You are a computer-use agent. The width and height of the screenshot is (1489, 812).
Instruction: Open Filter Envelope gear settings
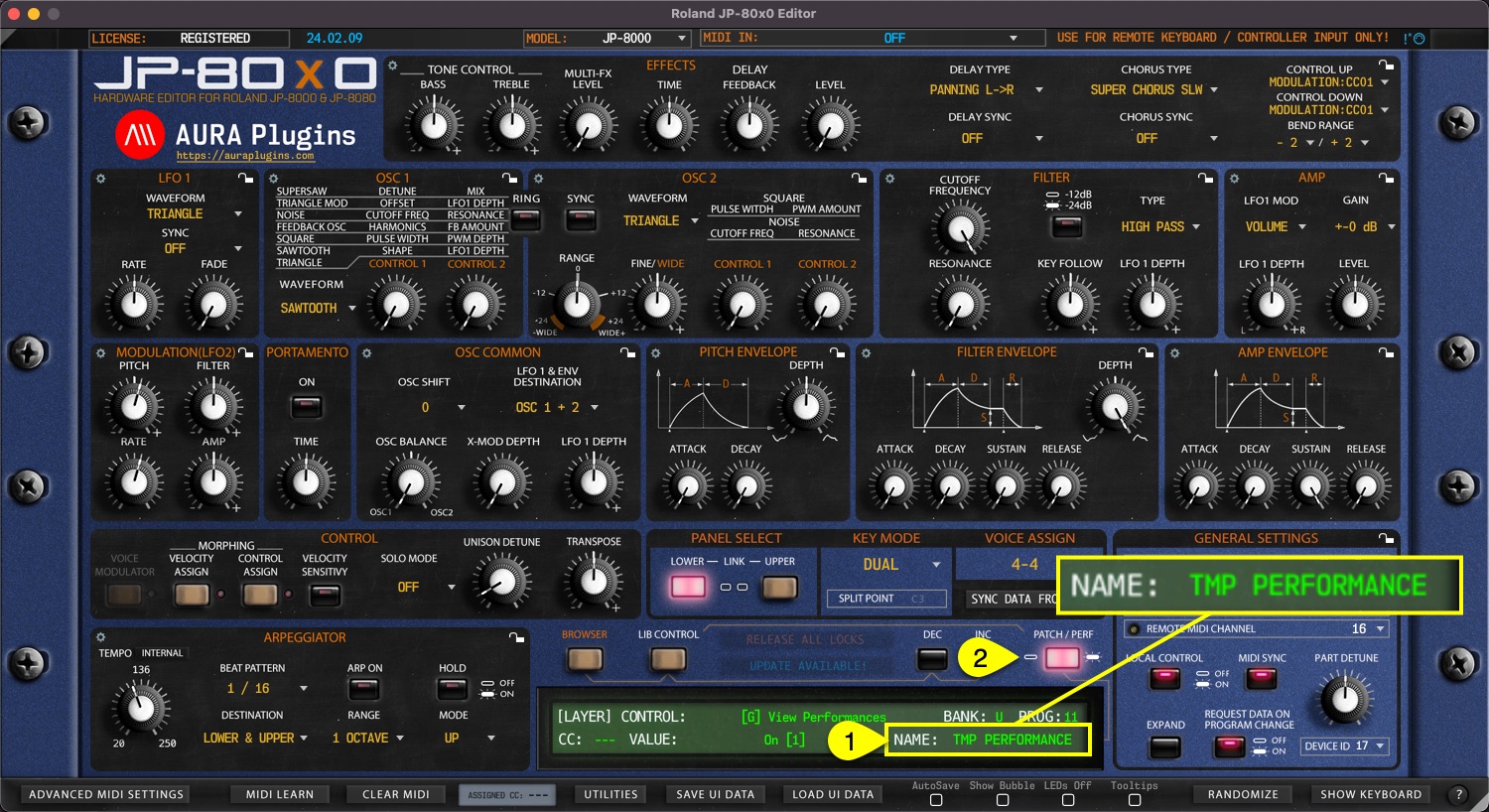click(866, 352)
